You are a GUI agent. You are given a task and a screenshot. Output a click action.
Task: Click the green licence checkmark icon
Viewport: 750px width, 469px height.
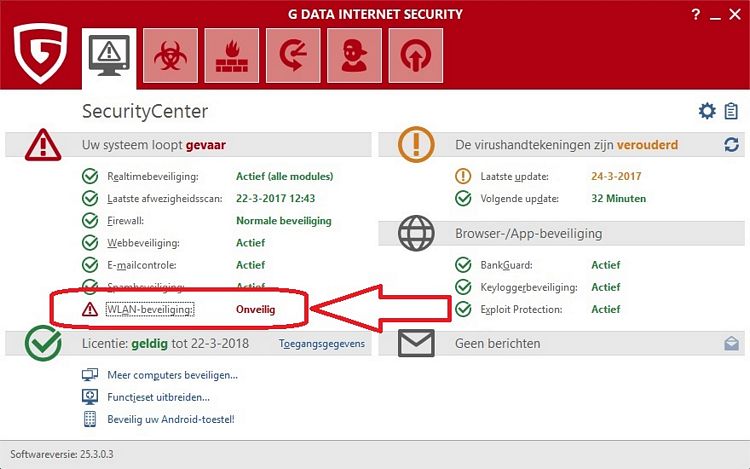(43, 343)
